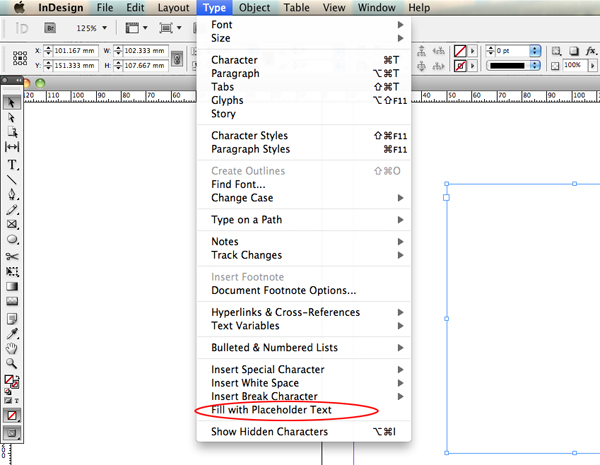Select the Scissors tool
This screenshot has width=600, height=465.
(11, 256)
